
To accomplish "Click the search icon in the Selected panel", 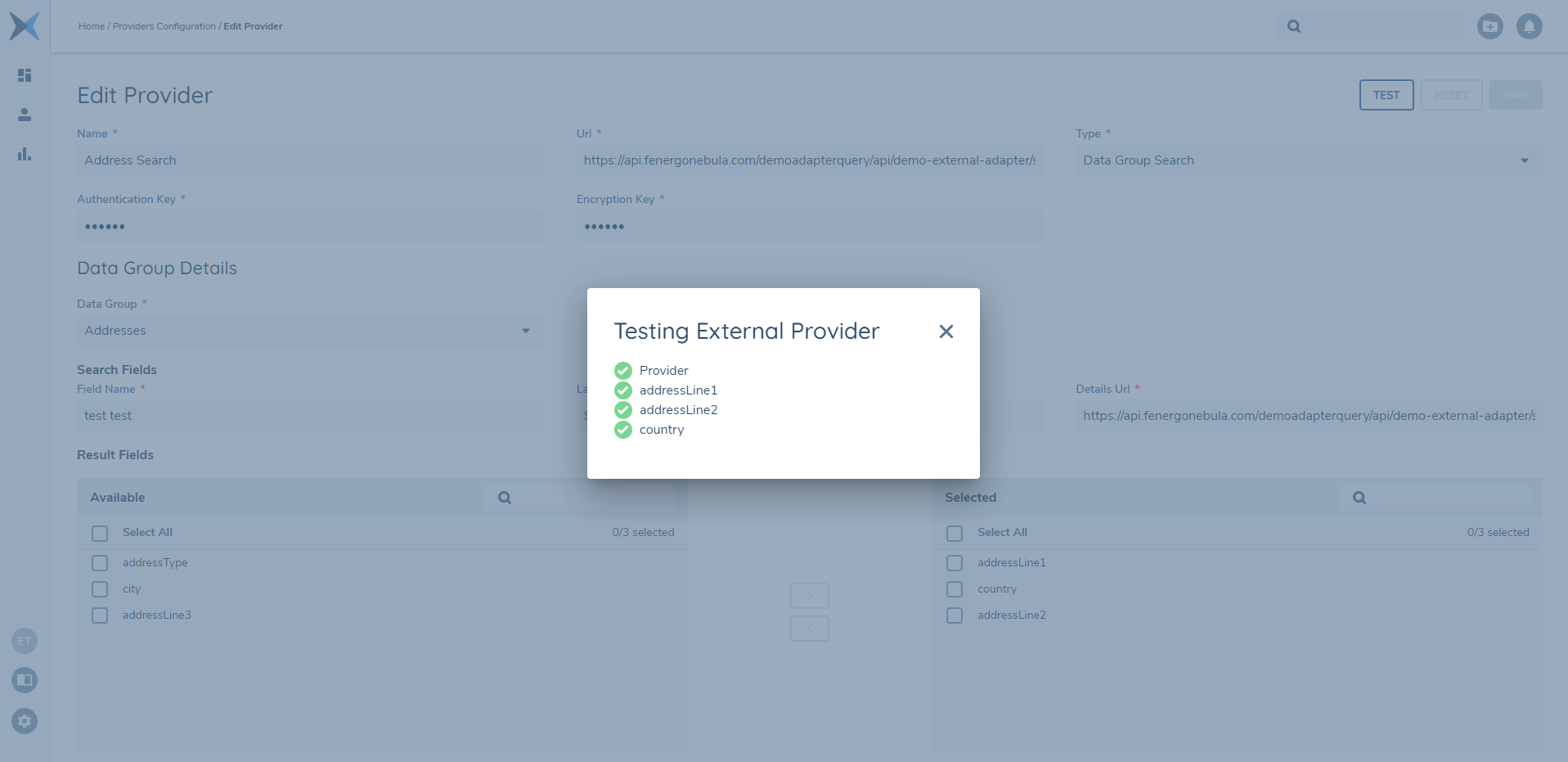I will pyautogui.click(x=1359, y=497).
